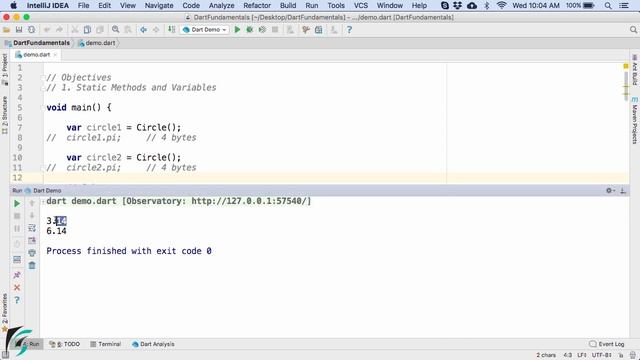The height and width of the screenshot is (360, 640).
Task: Open the Structure tool window side tab
Action: point(4,115)
